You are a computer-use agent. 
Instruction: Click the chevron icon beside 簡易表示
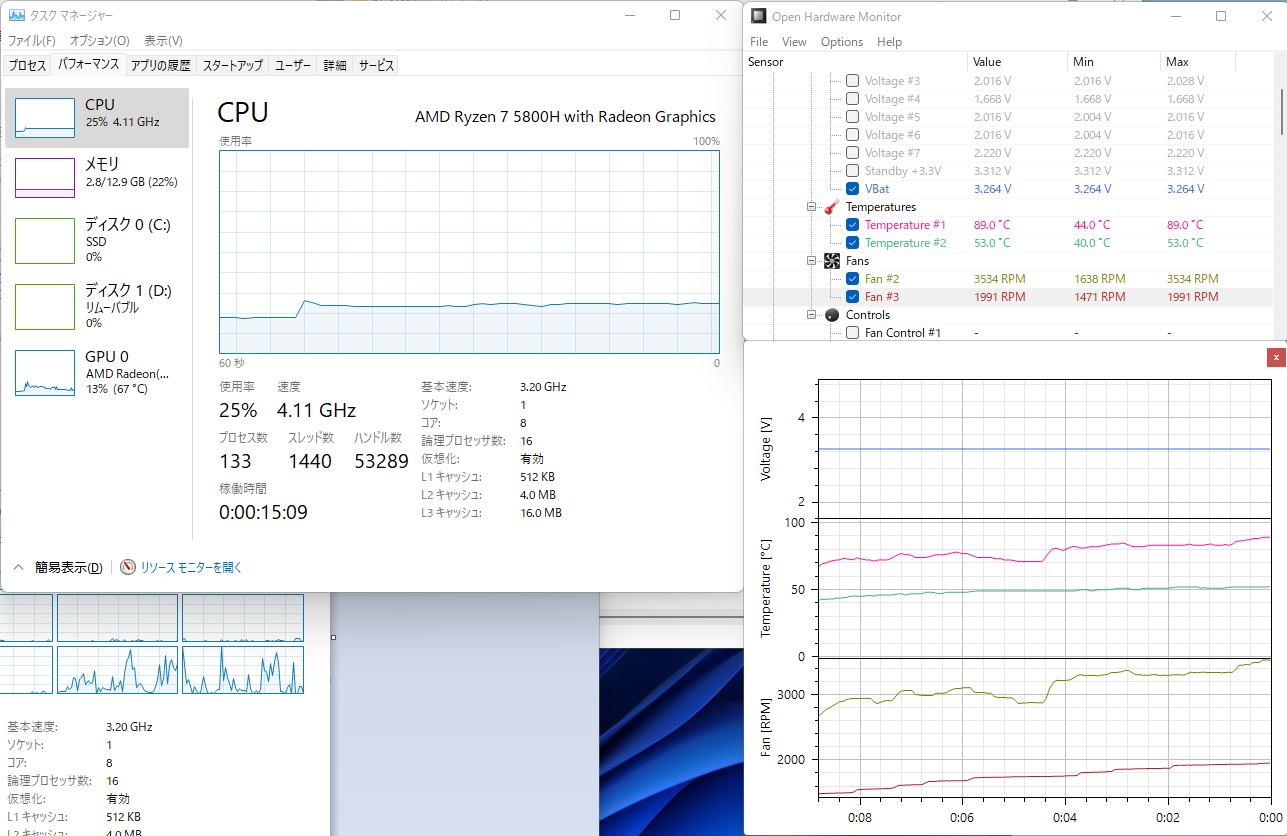pyautogui.click(x=18, y=567)
